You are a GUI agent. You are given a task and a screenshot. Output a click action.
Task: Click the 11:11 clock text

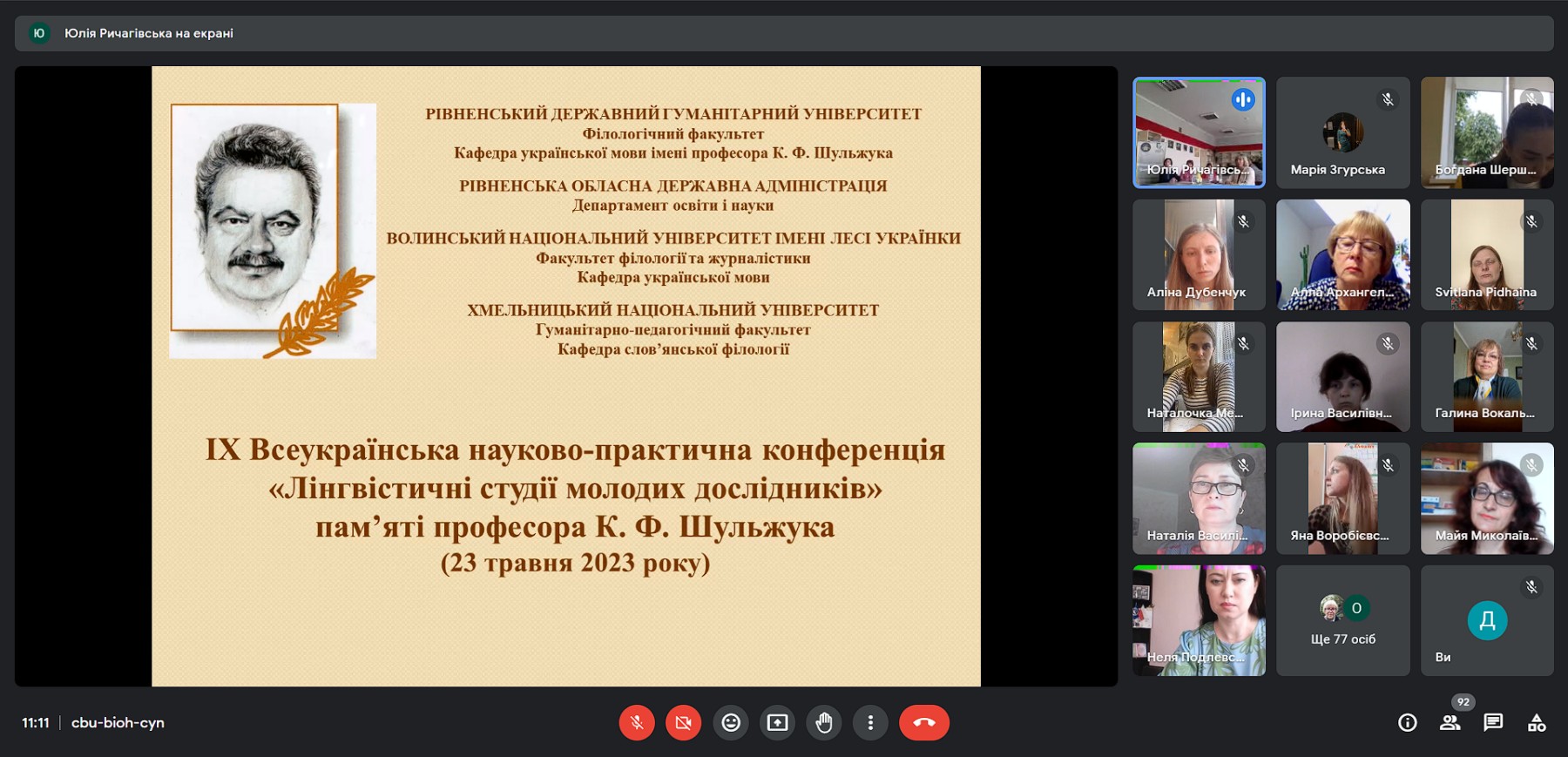pyautogui.click(x=36, y=723)
